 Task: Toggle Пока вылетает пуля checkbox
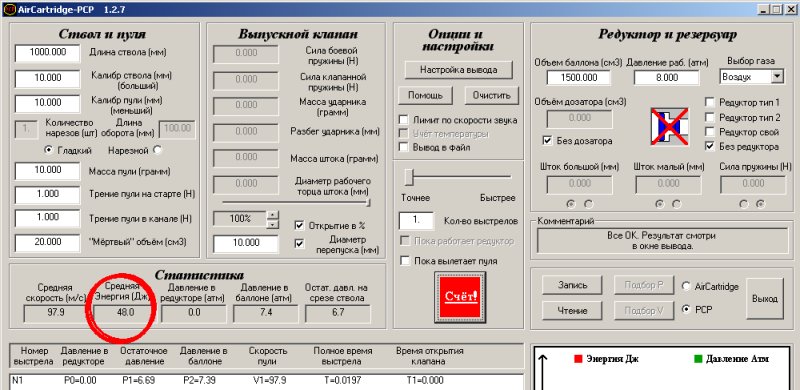point(405,261)
